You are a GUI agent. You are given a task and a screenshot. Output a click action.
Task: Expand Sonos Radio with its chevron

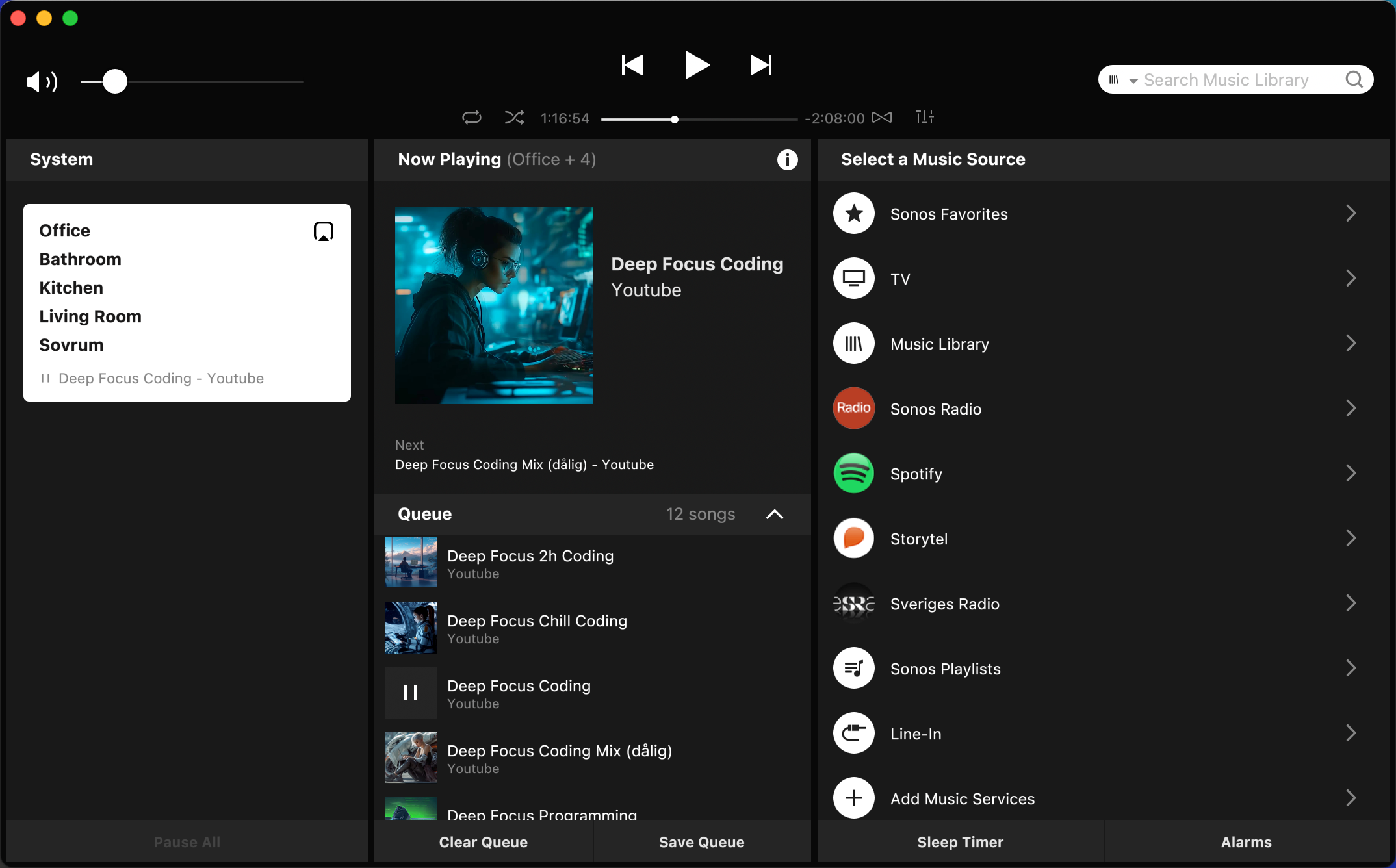(1351, 408)
